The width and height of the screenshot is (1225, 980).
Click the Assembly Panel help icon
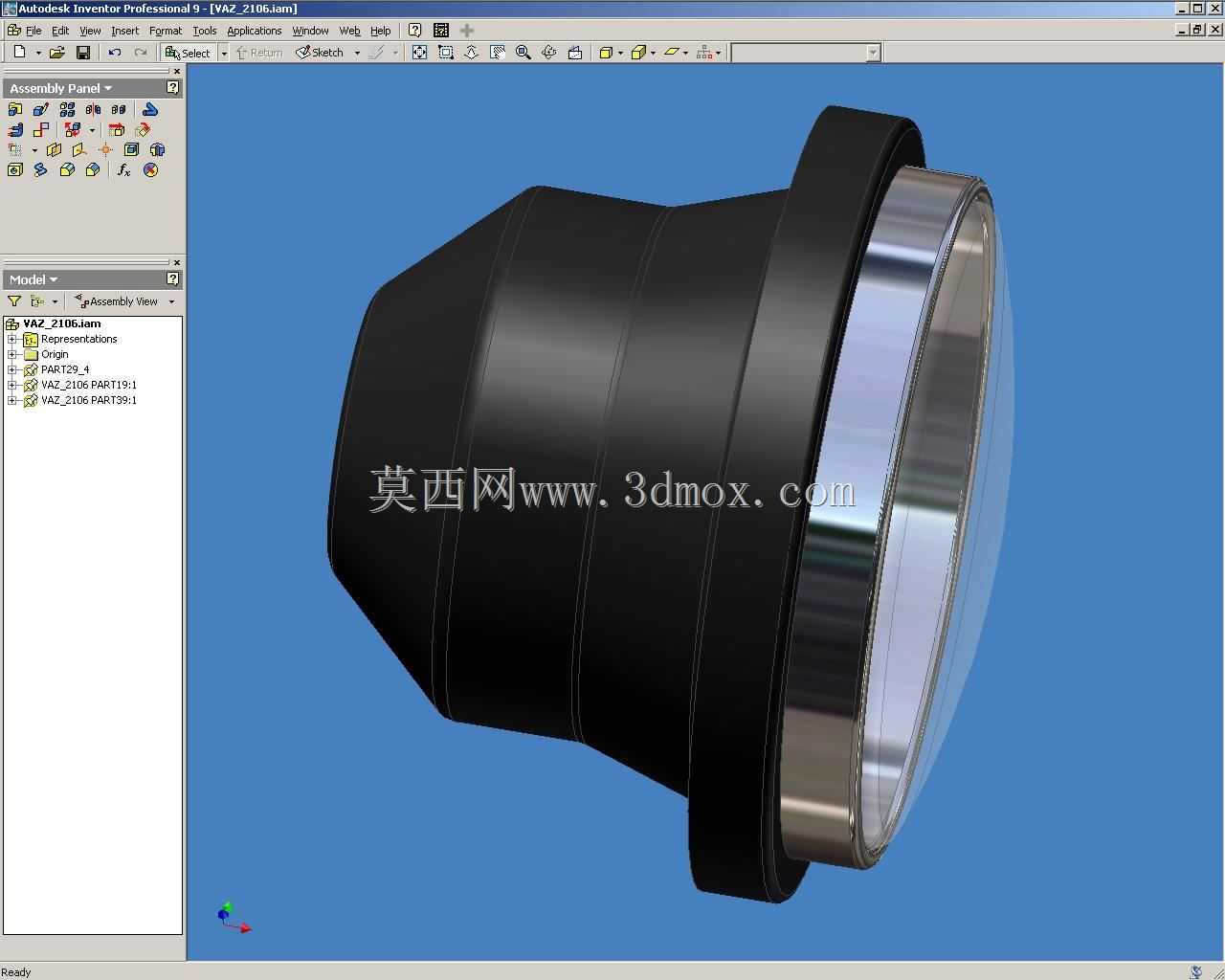(172, 88)
